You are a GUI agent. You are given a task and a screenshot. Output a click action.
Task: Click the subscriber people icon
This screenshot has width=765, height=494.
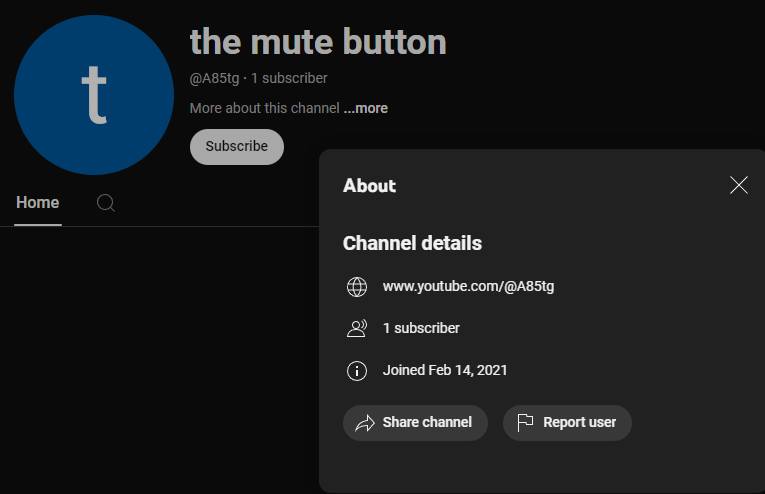357,328
